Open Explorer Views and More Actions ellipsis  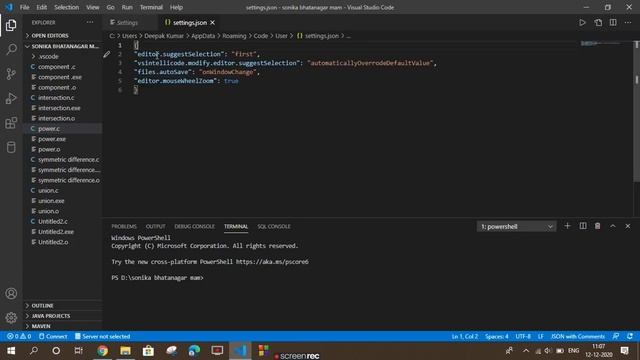[x=90, y=22]
